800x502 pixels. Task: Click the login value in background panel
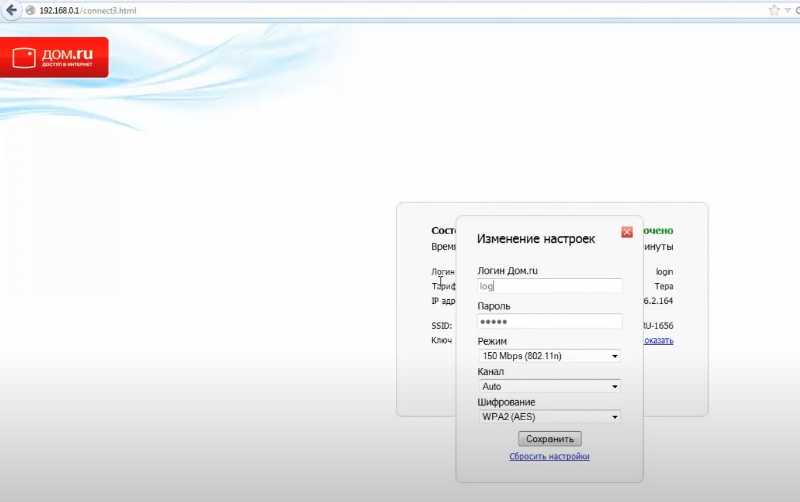coord(664,272)
